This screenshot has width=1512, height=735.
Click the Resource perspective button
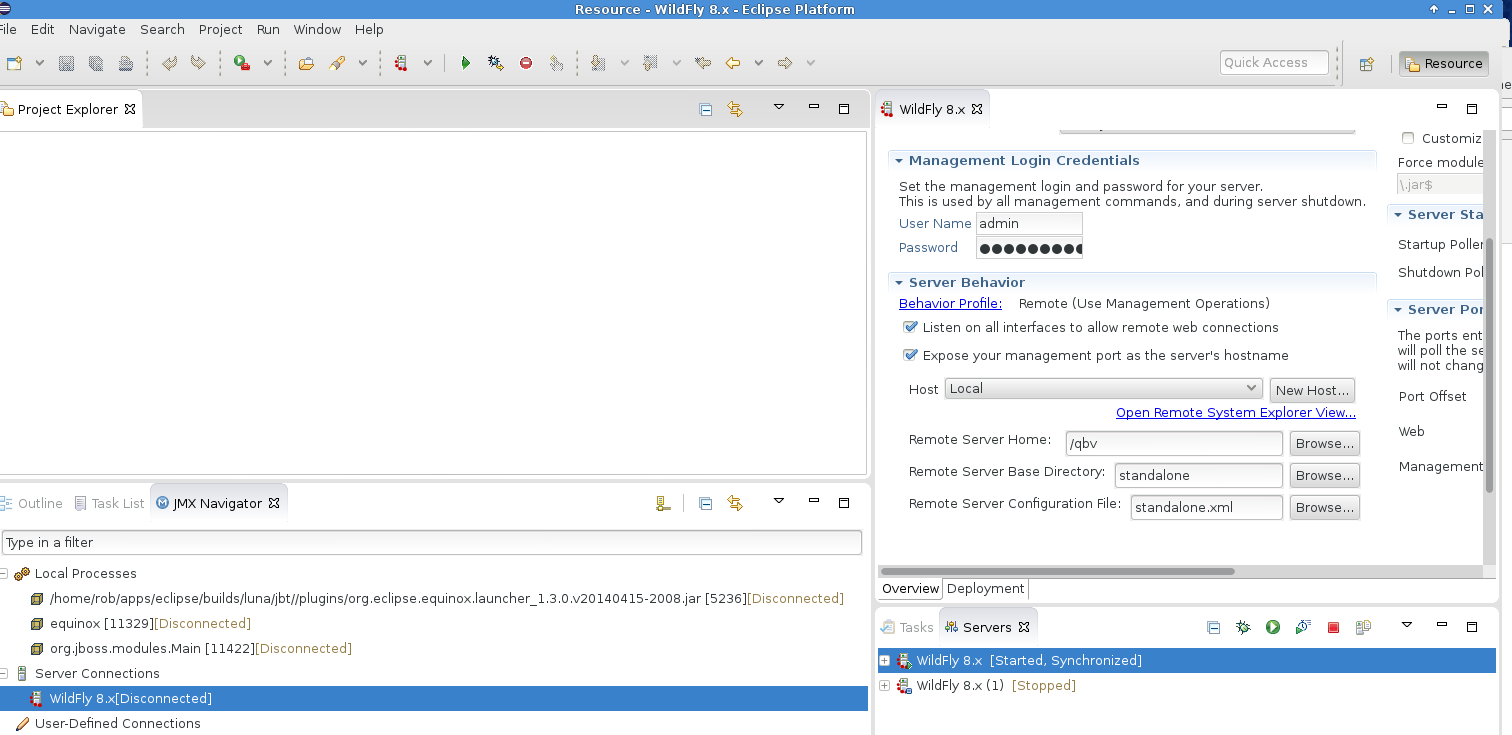[1444, 64]
